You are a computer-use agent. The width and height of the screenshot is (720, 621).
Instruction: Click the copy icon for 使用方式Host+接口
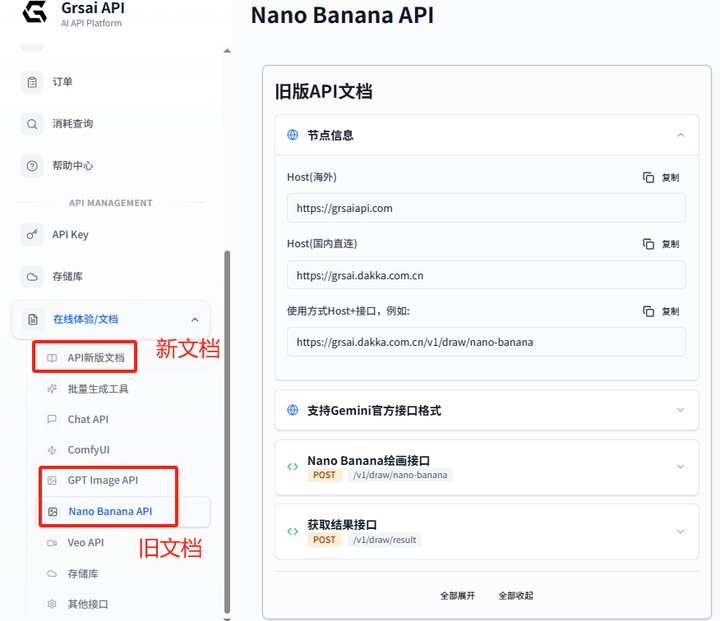[x=648, y=311]
